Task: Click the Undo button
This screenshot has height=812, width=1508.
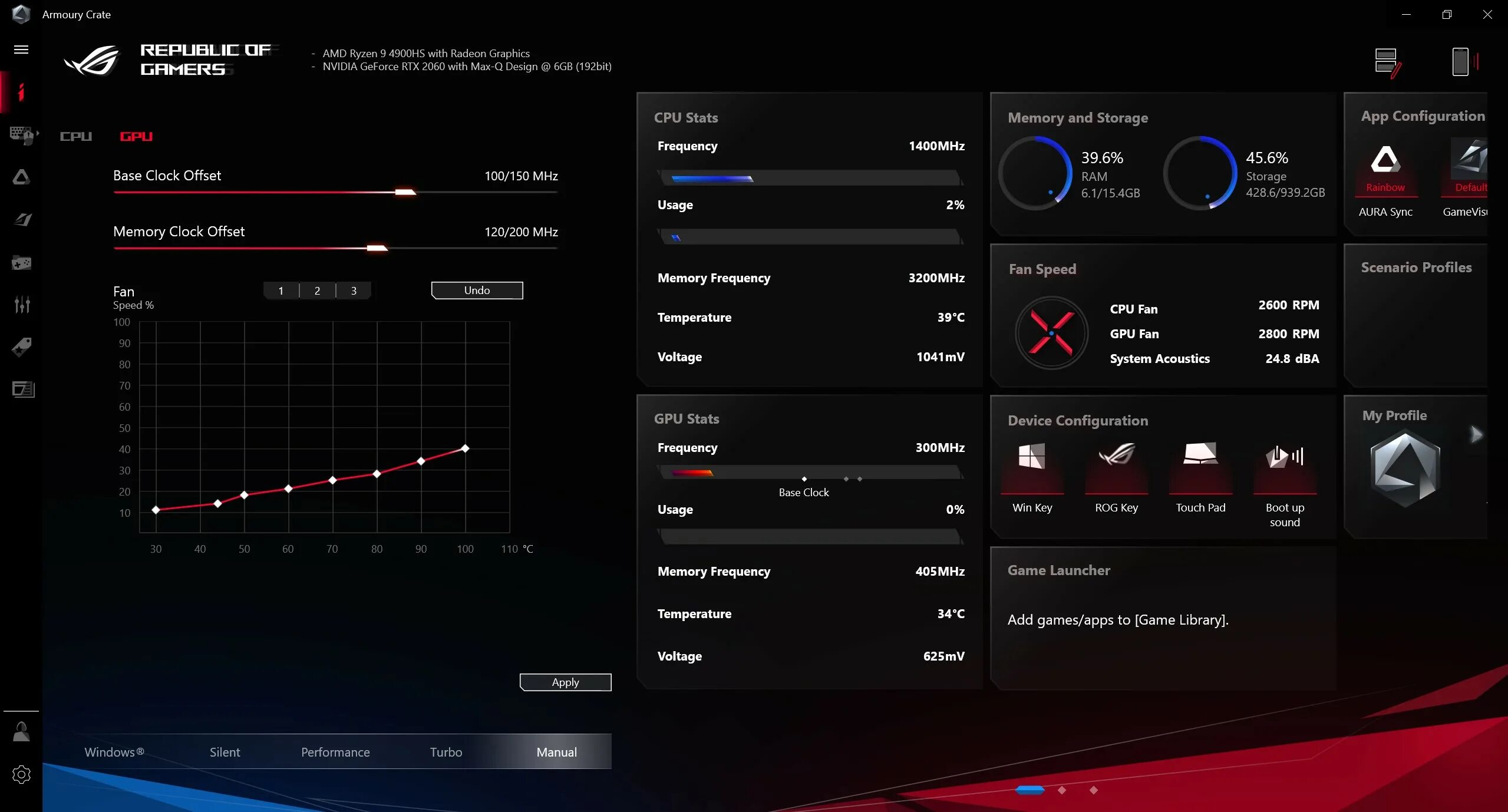Action: (x=477, y=291)
